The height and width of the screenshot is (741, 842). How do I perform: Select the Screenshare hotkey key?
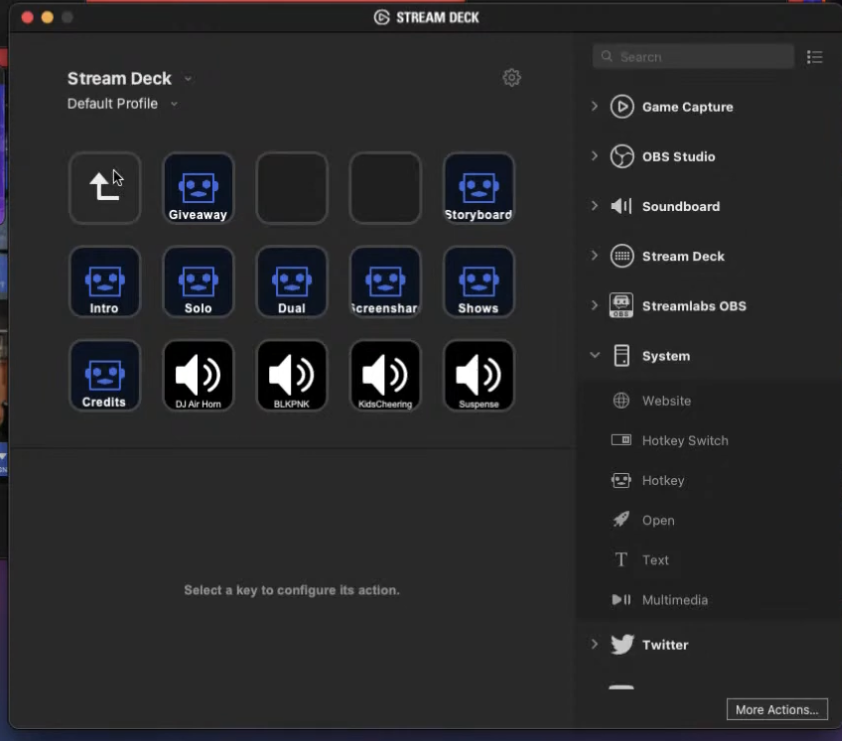coord(385,281)
